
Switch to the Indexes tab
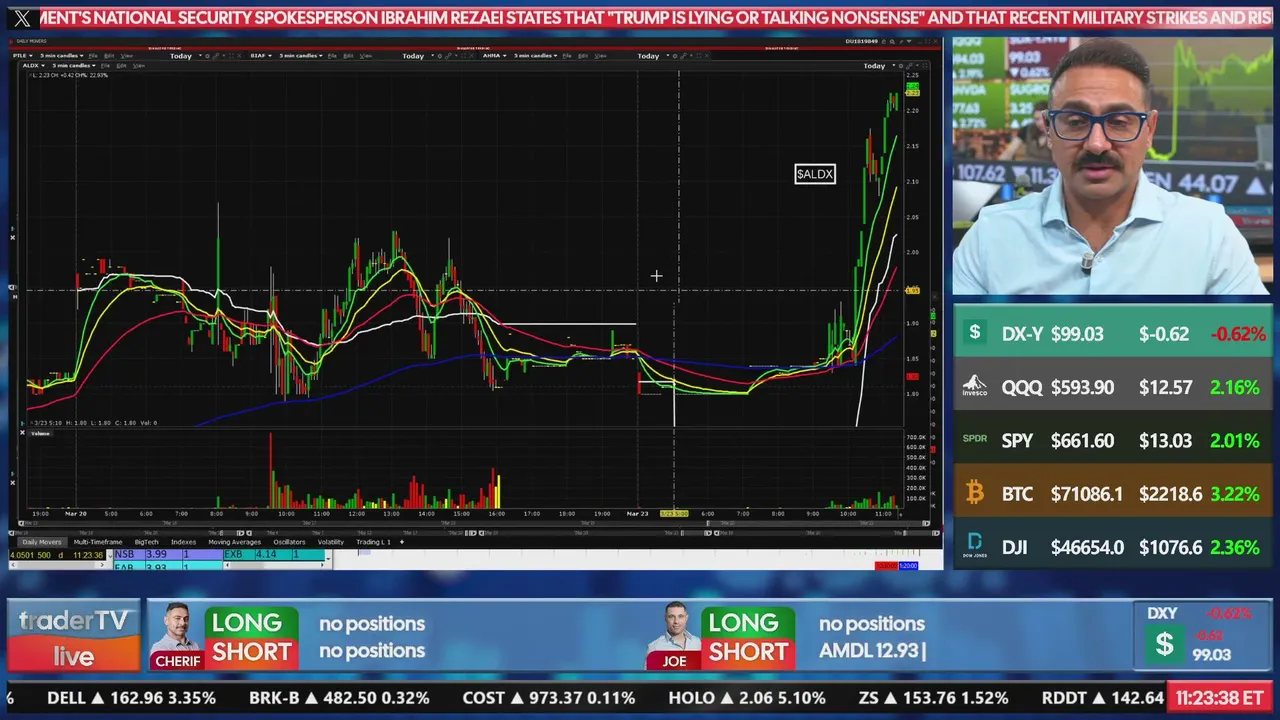pos(183,542)
